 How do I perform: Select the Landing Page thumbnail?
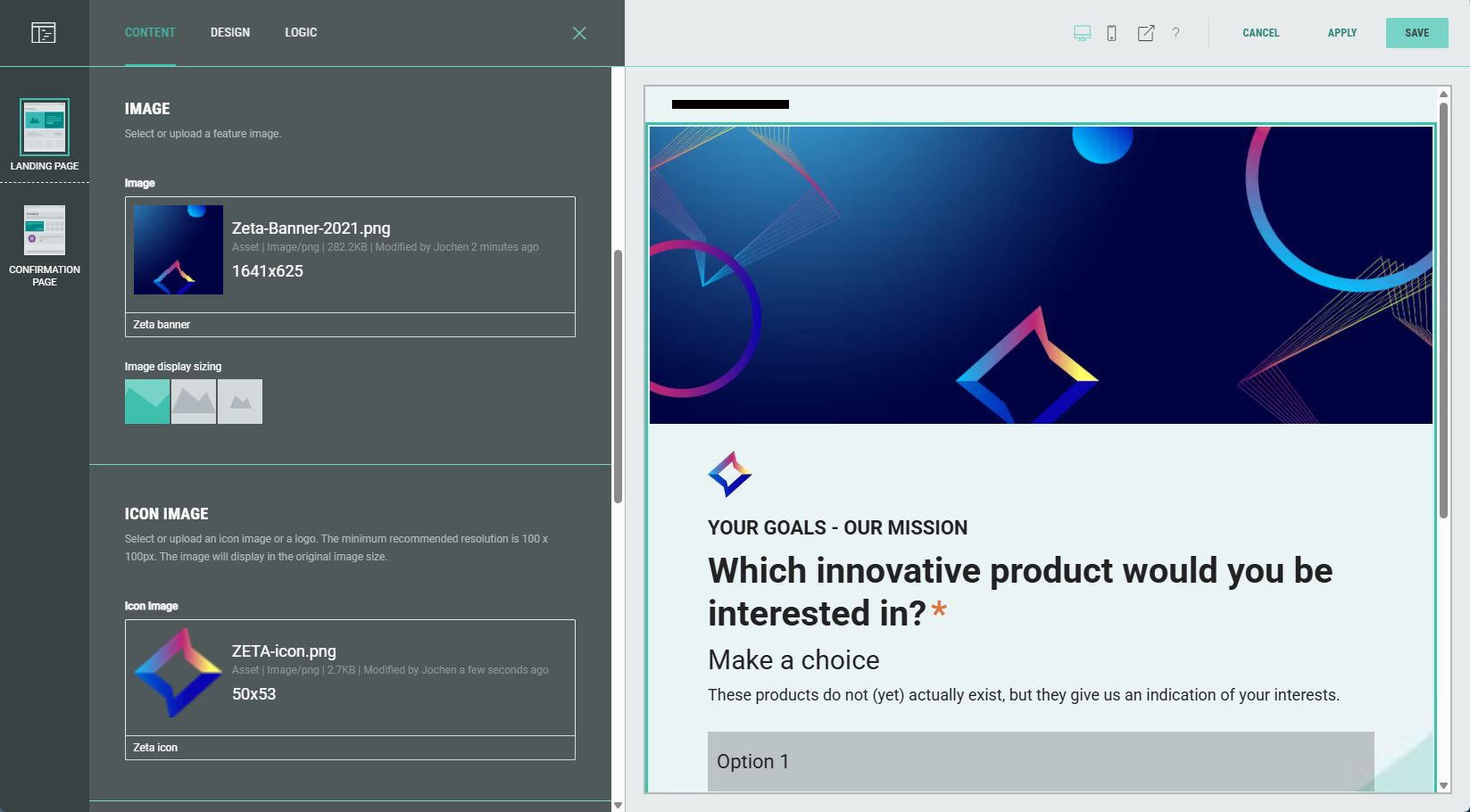[x=45, y=128]
